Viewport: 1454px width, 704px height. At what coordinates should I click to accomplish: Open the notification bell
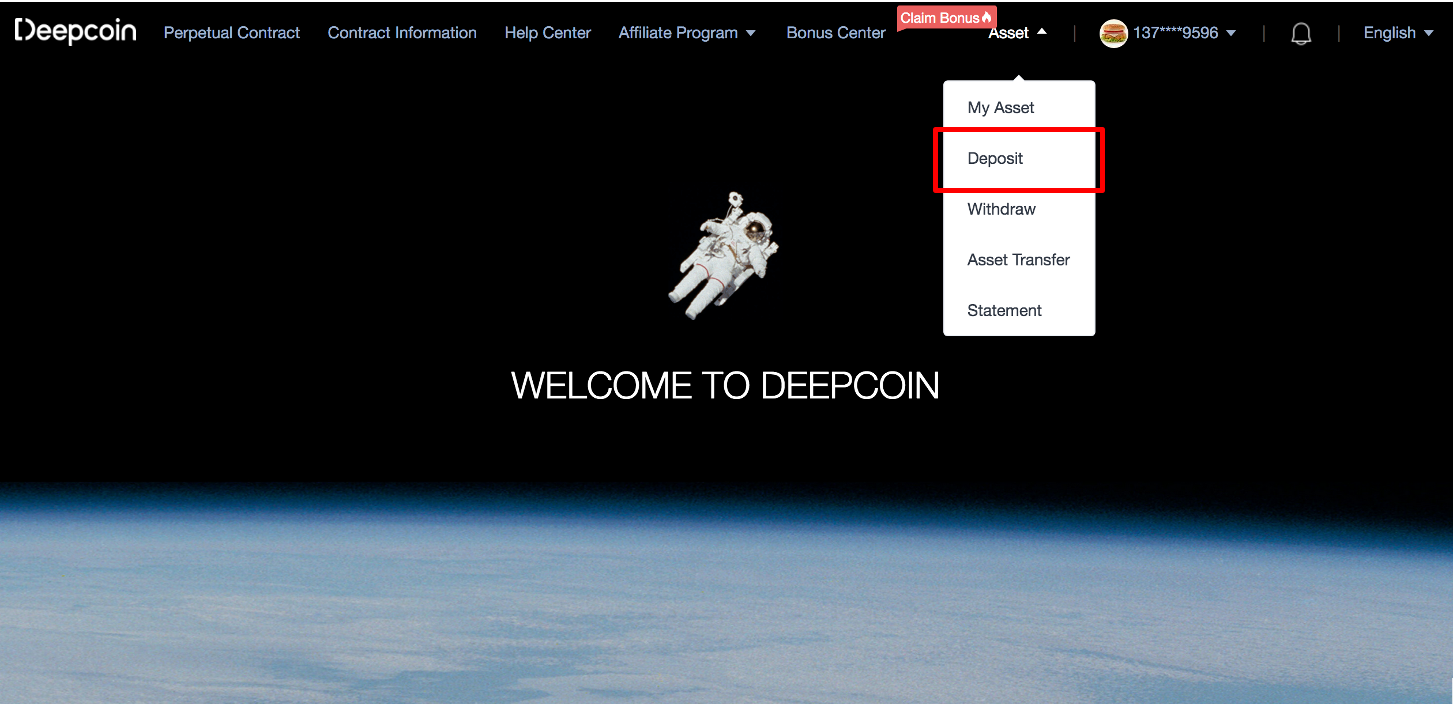(x=1301, y=34)
